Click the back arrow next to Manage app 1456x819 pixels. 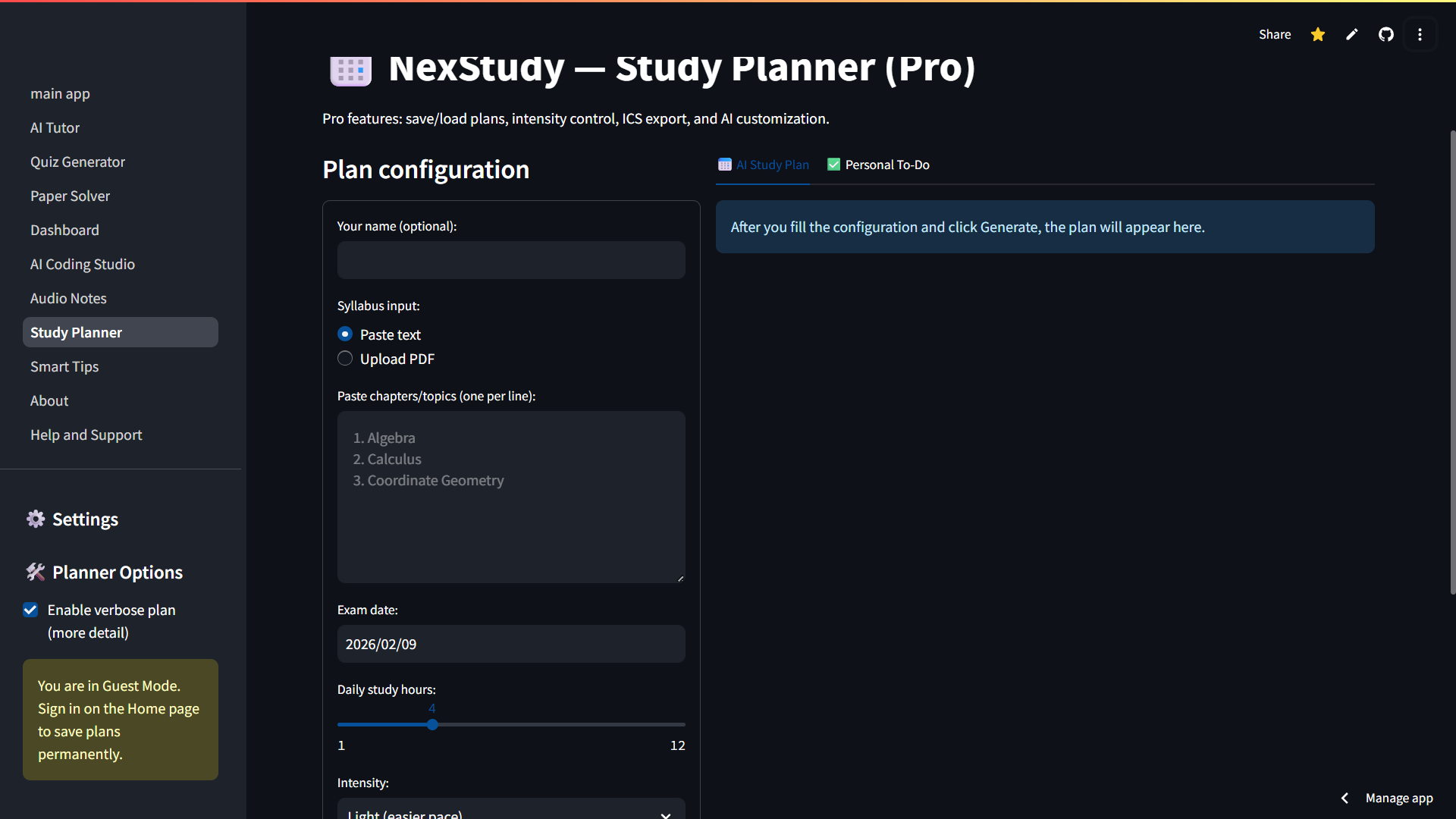click(x=1344, y=798)
